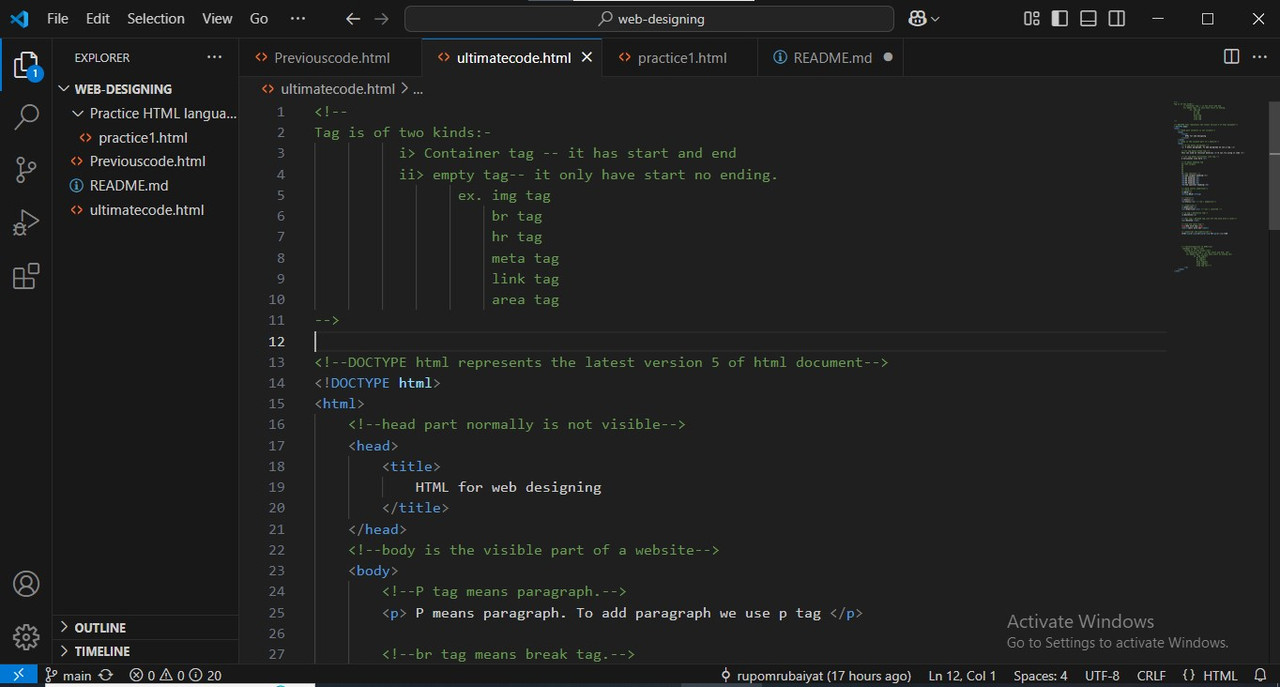This screenshot has height=687, width=1280.
Task: Click the head opening tag on line 17
Action: (373, 446)
